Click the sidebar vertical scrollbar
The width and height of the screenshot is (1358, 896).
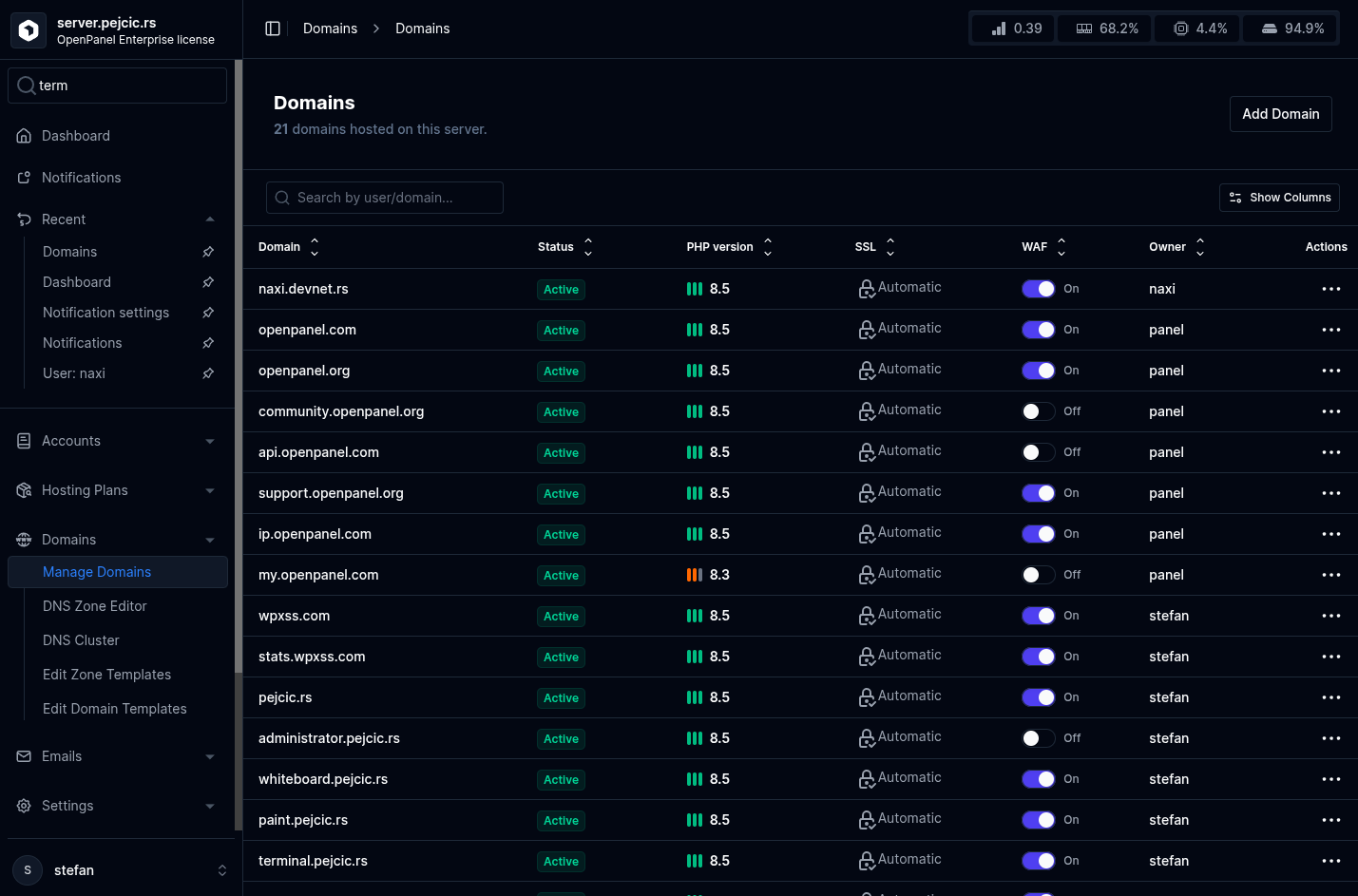coord(239,366)
